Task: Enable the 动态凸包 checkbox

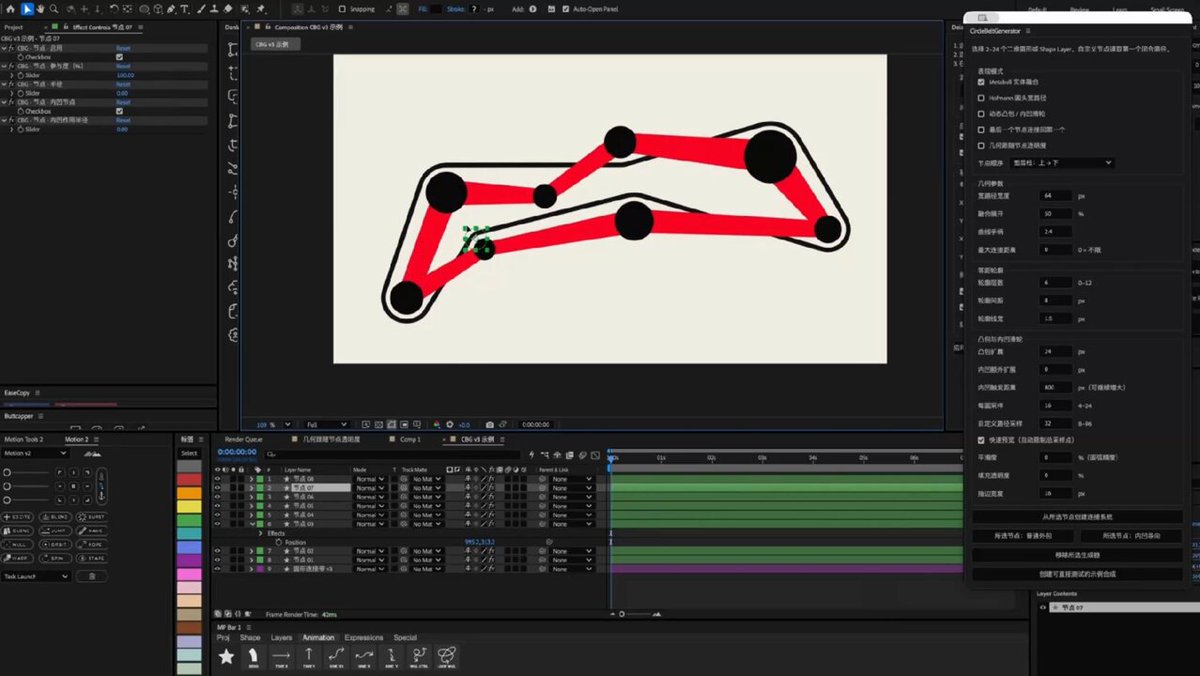Action: coord(981,114)
